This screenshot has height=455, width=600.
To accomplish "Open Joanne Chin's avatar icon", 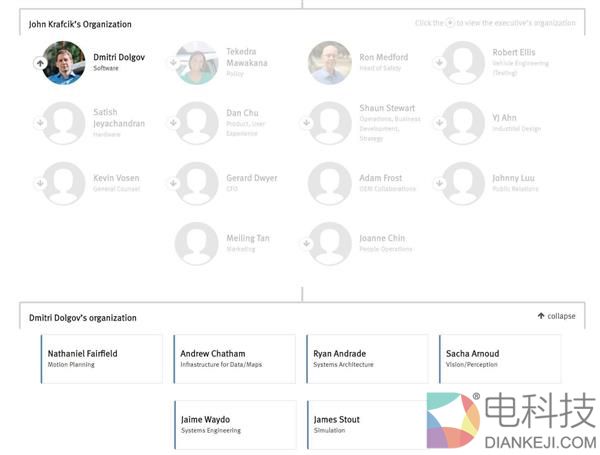I will pos(330,243).
